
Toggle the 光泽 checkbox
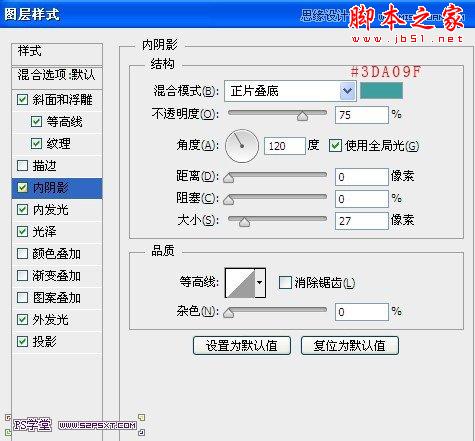pyautogui.click(x=22, y=231)
